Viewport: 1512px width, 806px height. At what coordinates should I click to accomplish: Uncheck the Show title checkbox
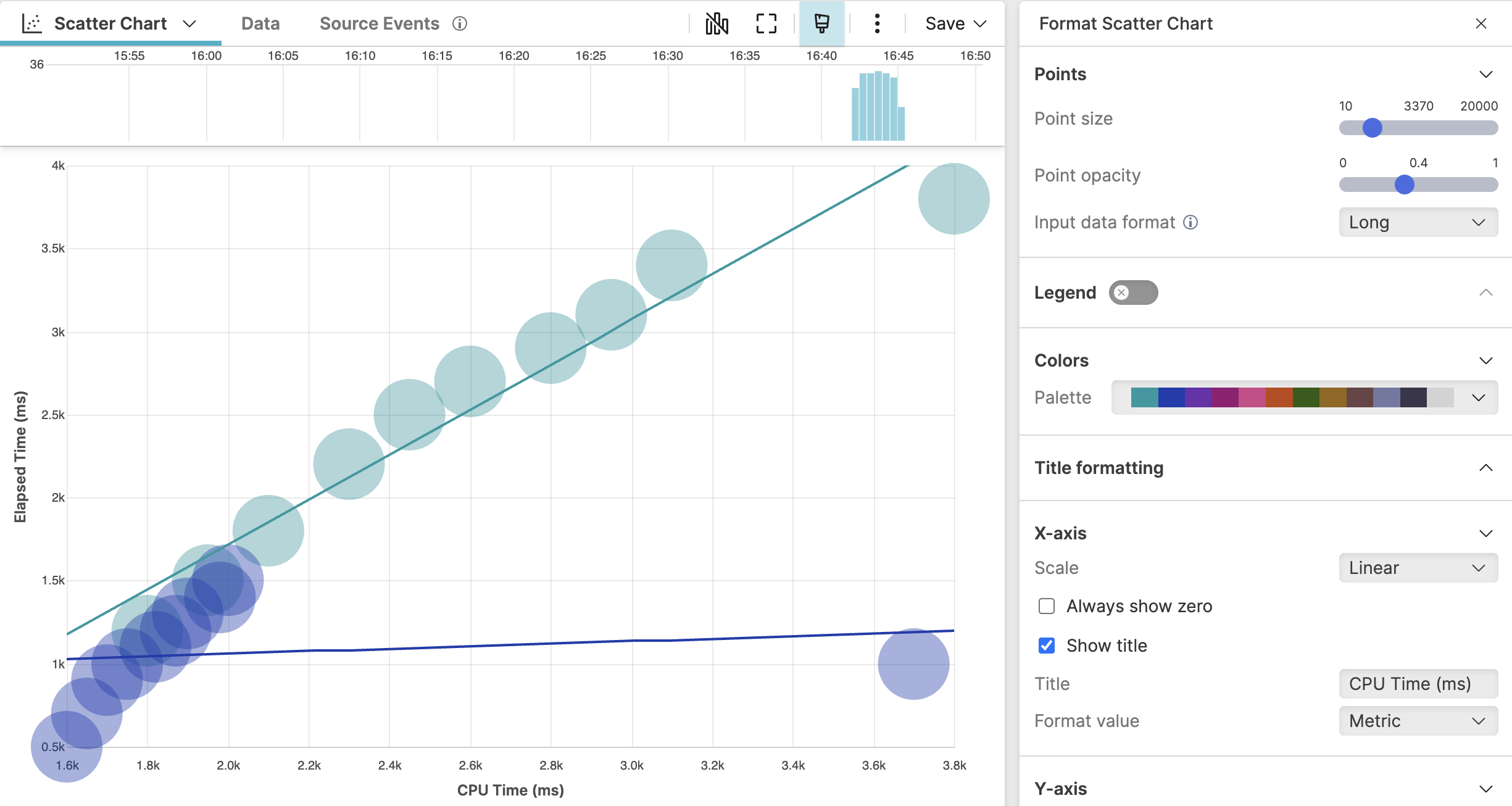pos(1046,646)
